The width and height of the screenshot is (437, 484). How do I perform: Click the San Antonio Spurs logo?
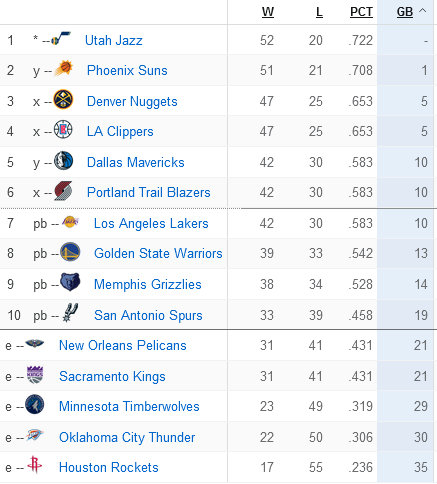pos(70,313)
